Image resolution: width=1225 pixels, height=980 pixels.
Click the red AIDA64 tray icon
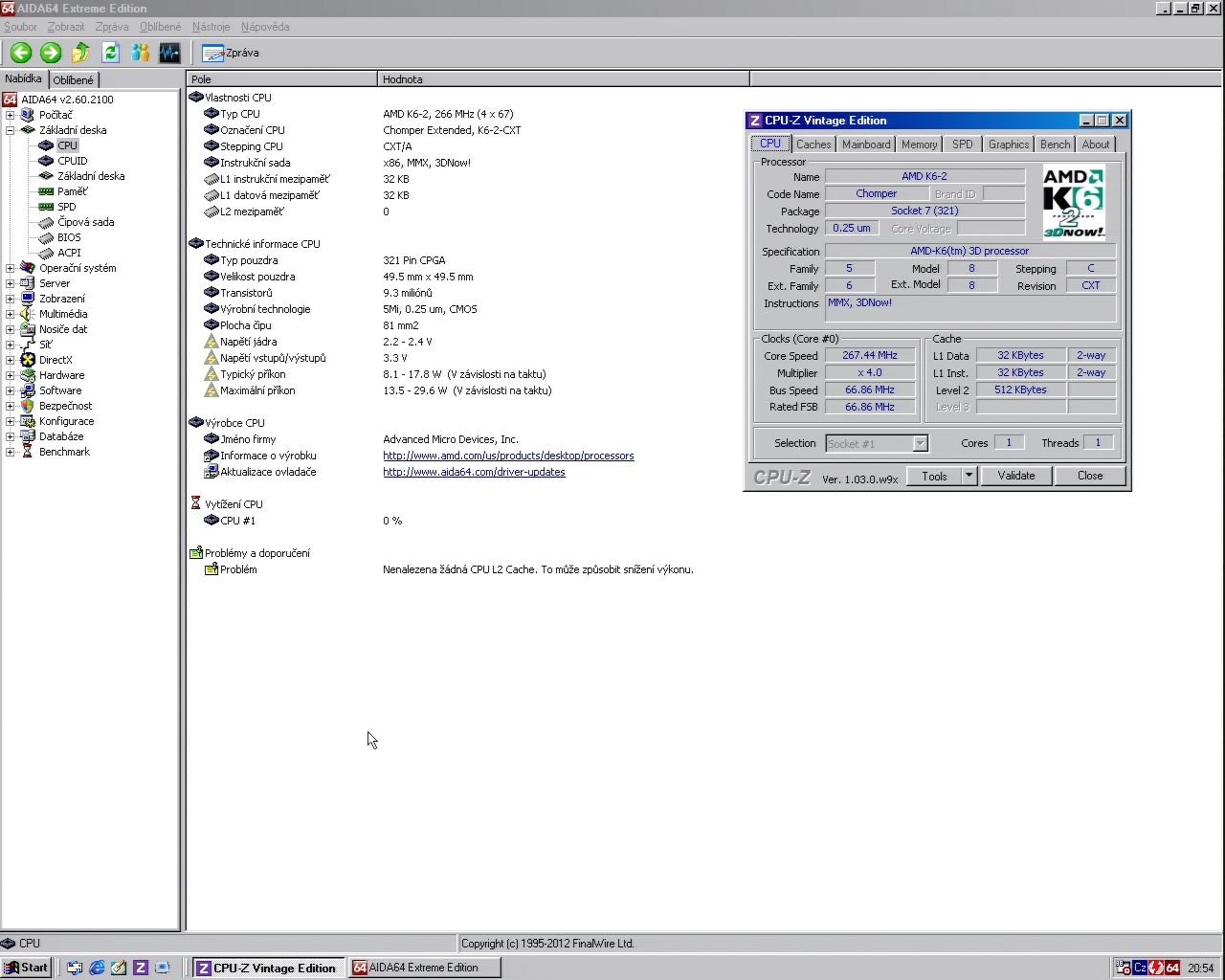[1172, 968]
